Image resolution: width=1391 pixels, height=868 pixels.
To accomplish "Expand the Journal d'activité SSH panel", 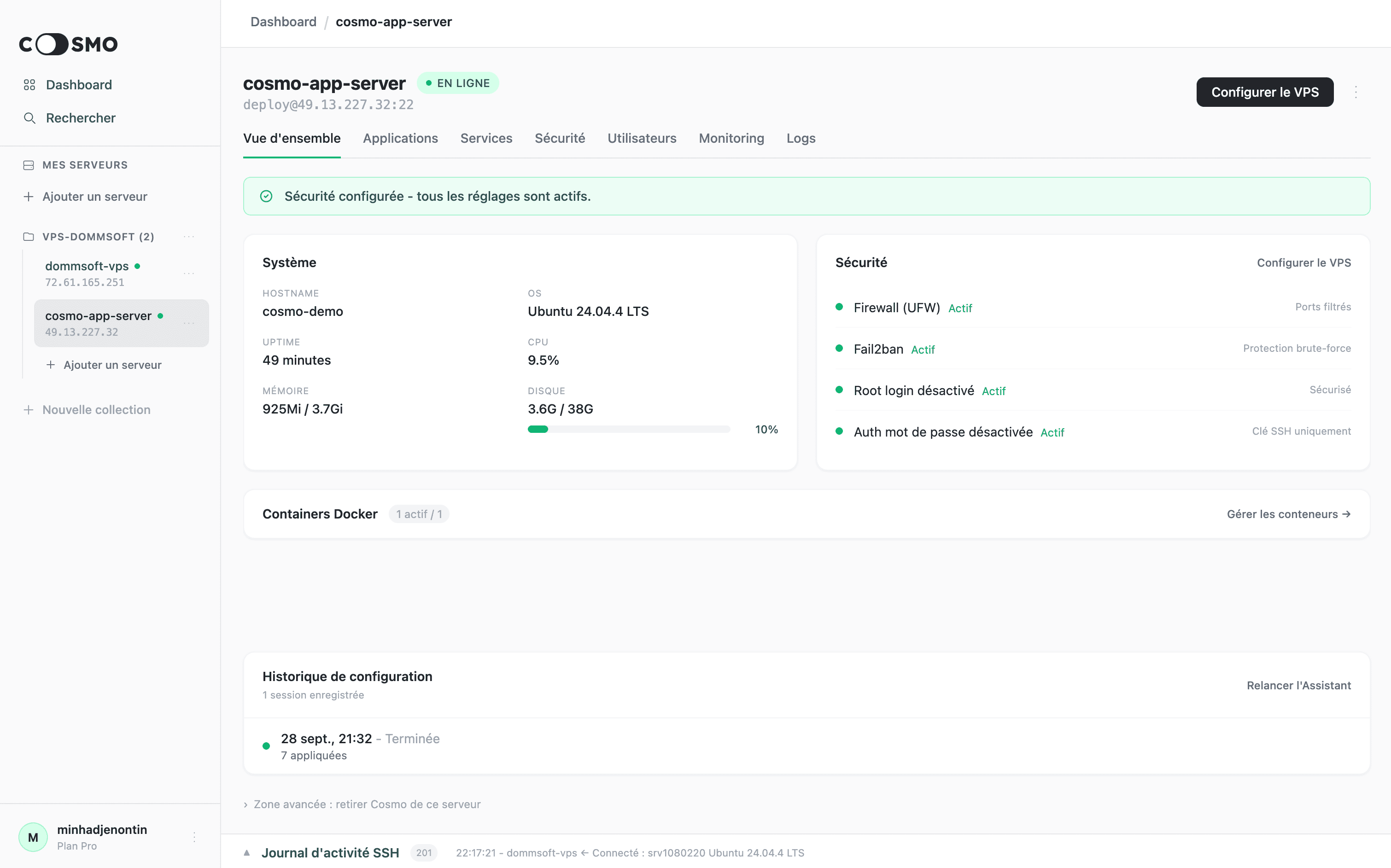I will click(247, 852).
